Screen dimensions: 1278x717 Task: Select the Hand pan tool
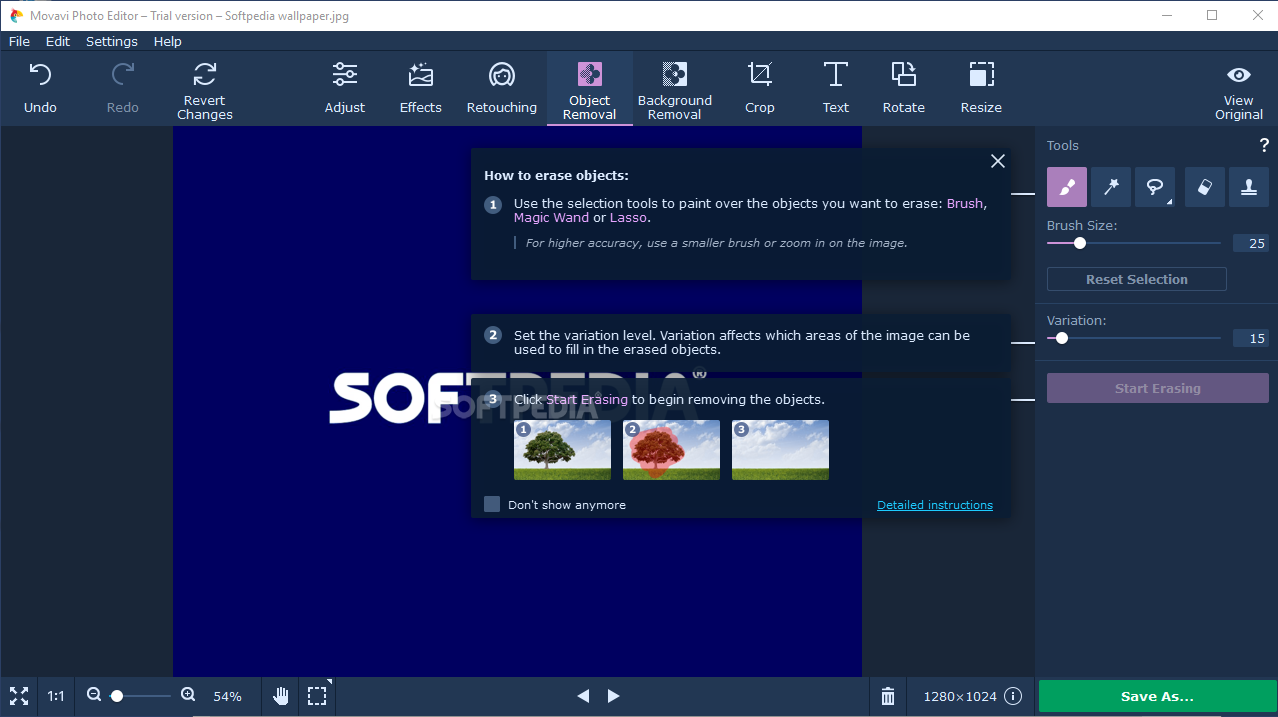pyautogui.click(x=282, y=696)
